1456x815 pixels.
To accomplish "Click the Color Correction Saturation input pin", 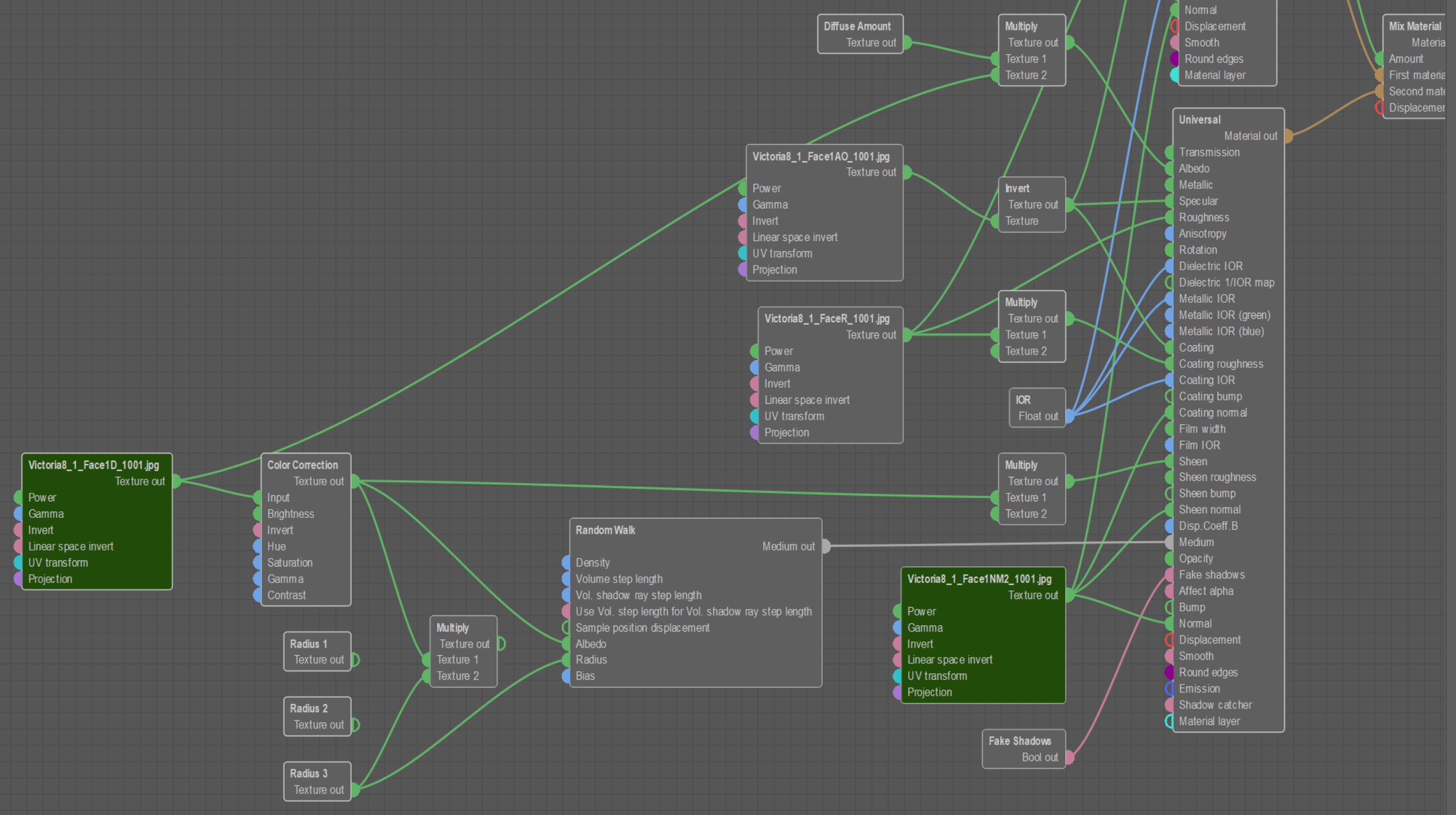I will coord(257,563).
